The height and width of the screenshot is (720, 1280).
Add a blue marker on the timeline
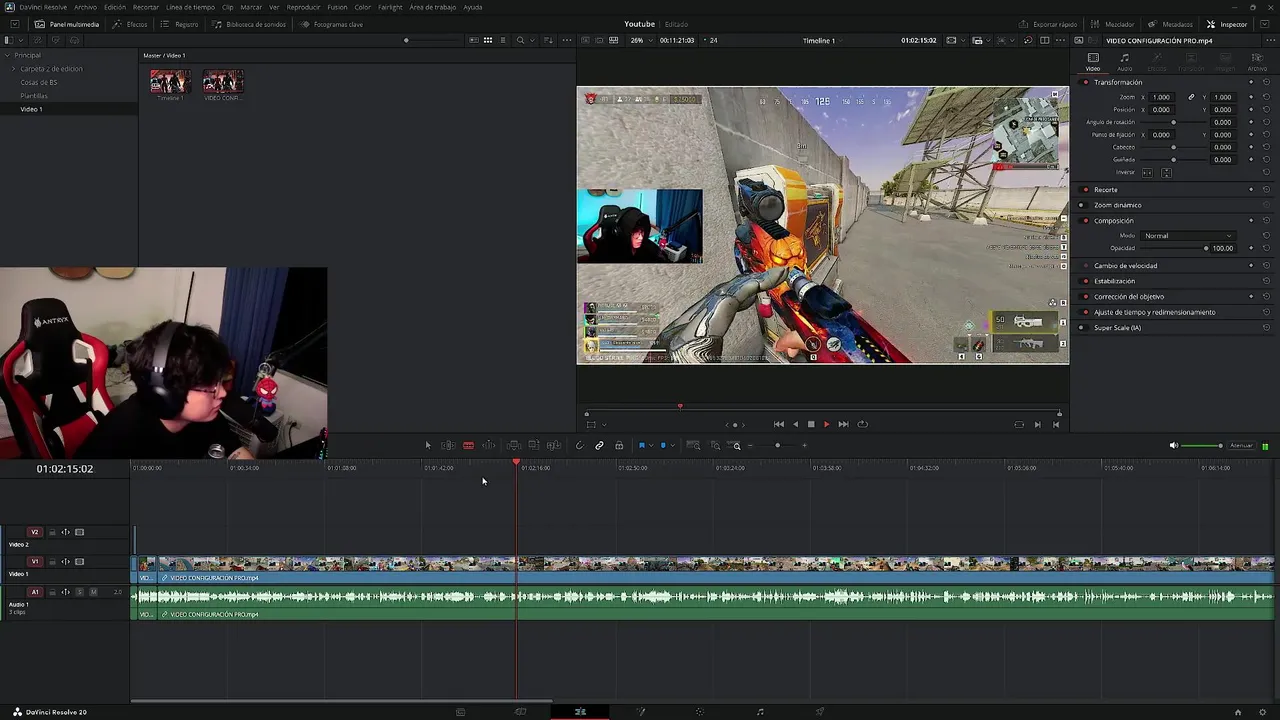(662, 445)
